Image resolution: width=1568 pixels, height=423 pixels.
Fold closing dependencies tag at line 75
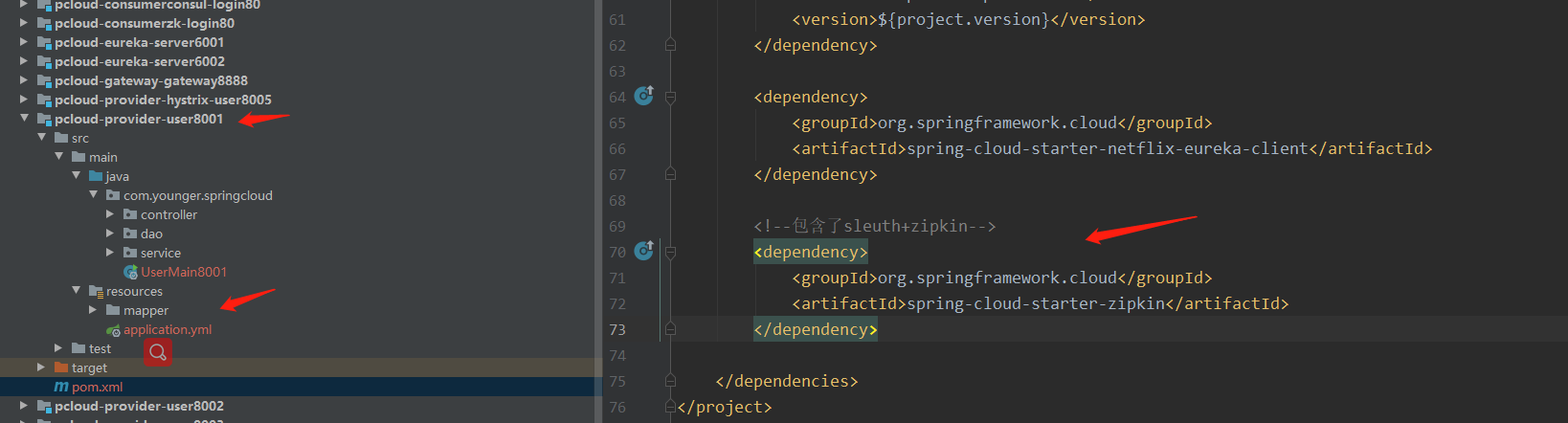[670, 381]
